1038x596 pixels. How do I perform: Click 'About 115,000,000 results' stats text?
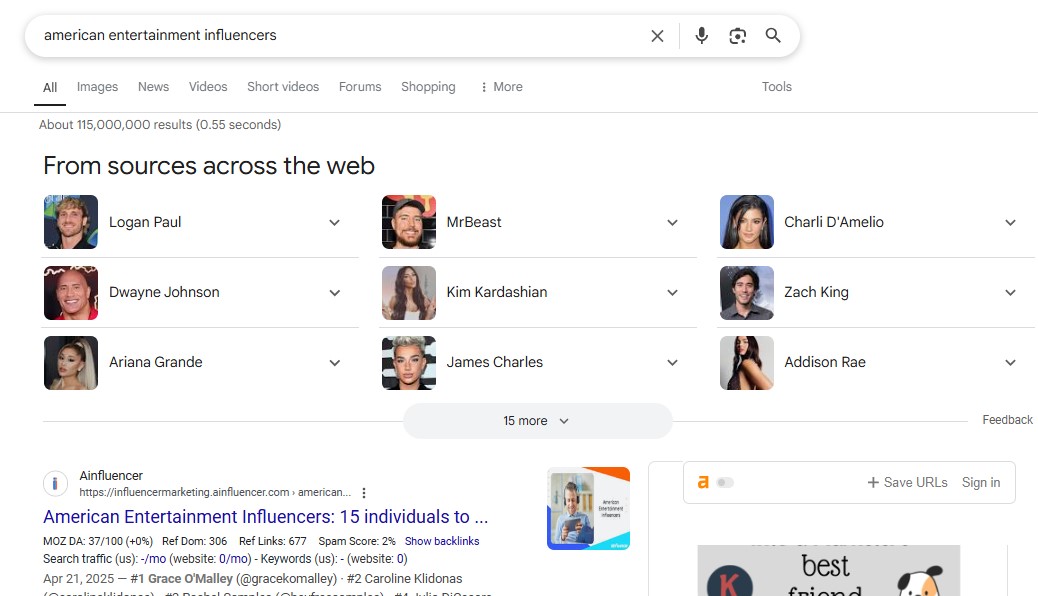click(x=160, y=124)
